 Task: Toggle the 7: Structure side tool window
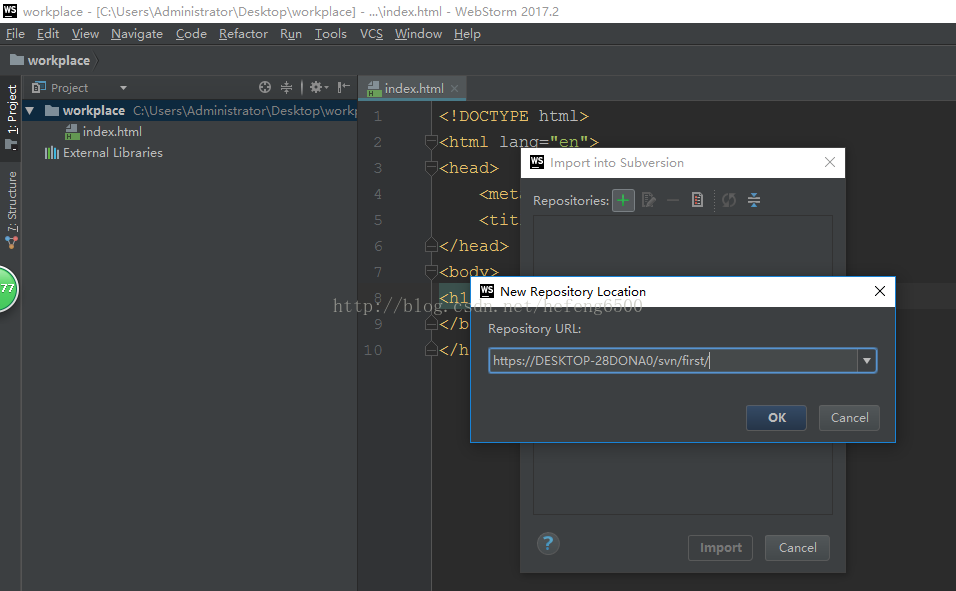(x=11, y=209)
